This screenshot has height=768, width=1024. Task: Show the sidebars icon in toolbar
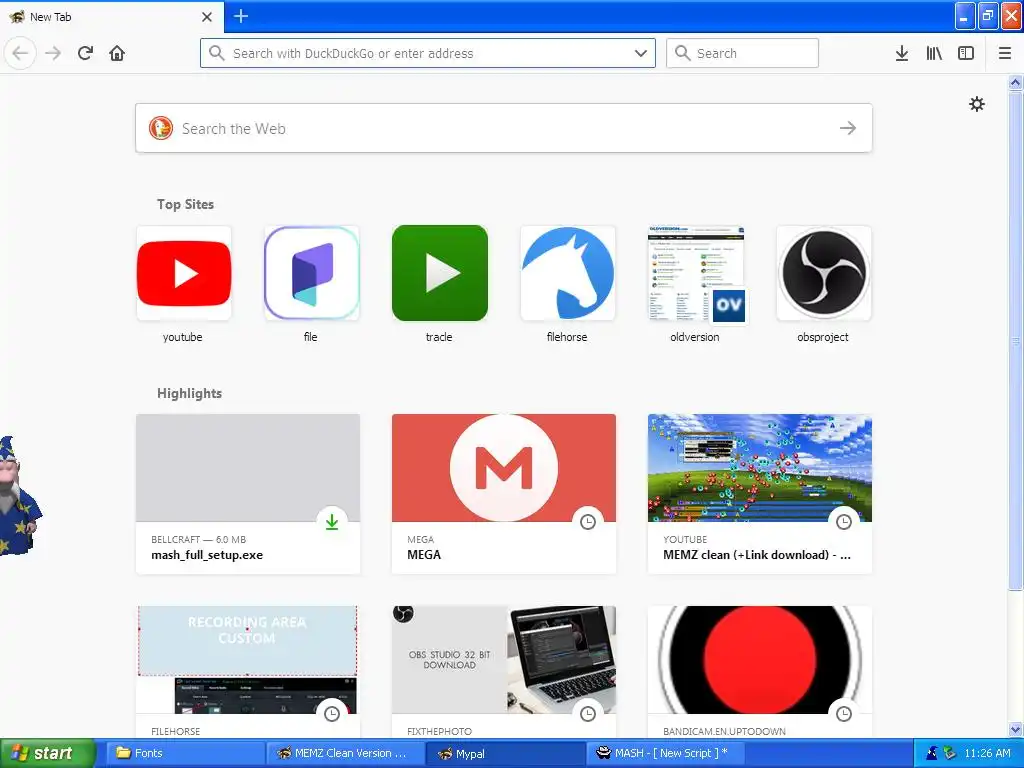[x=966, y=53]
